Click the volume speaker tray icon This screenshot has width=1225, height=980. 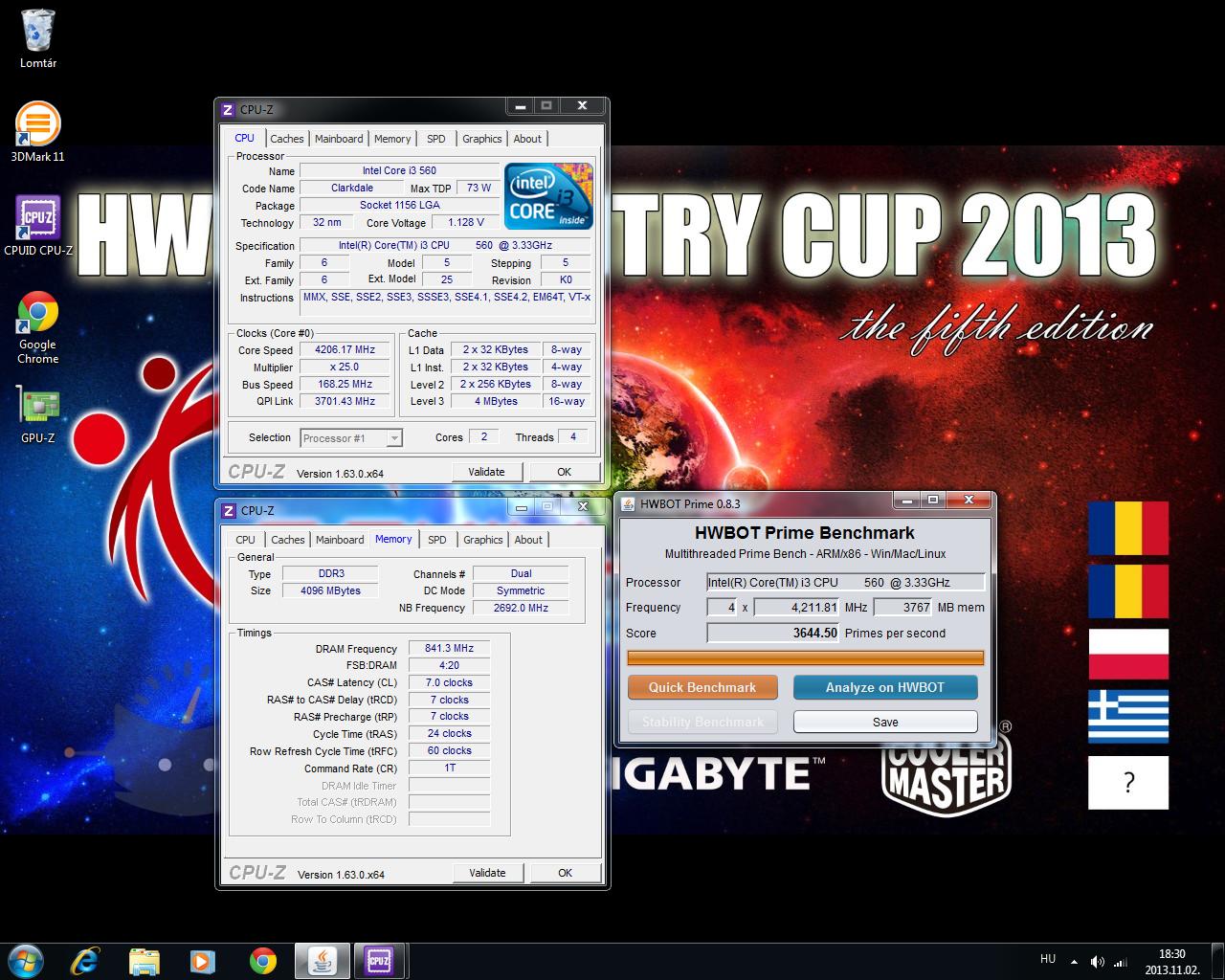[1098, 961]
